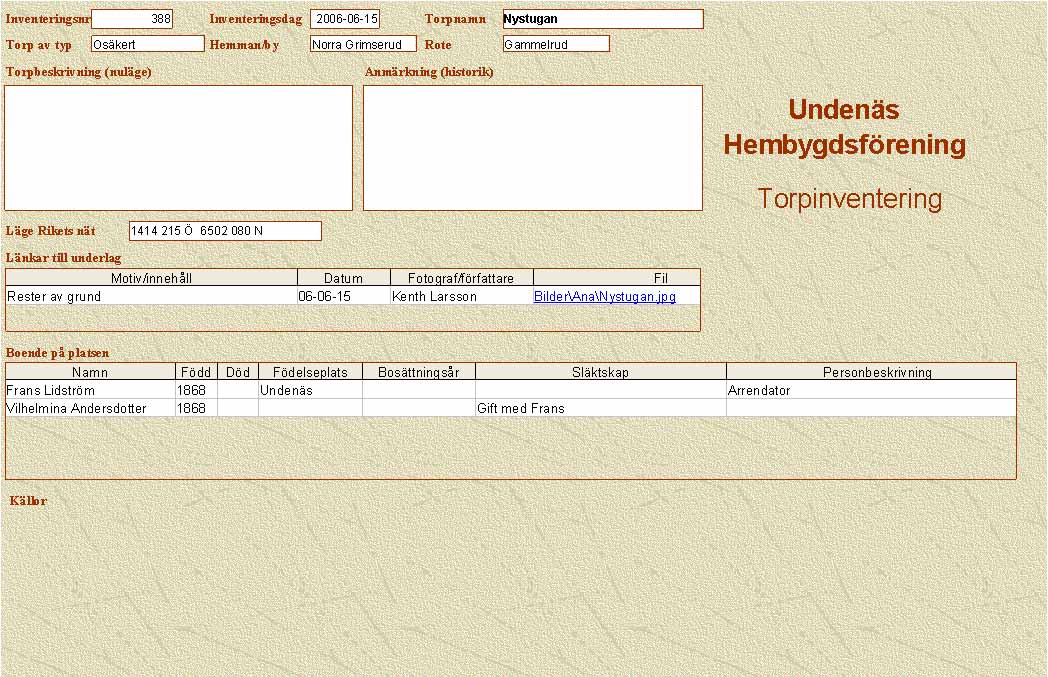Screen dimensions: 1048x677
Task: Open the Bilder\Ana\Nystugan.jpg file link
Action: tap(604, 297)
